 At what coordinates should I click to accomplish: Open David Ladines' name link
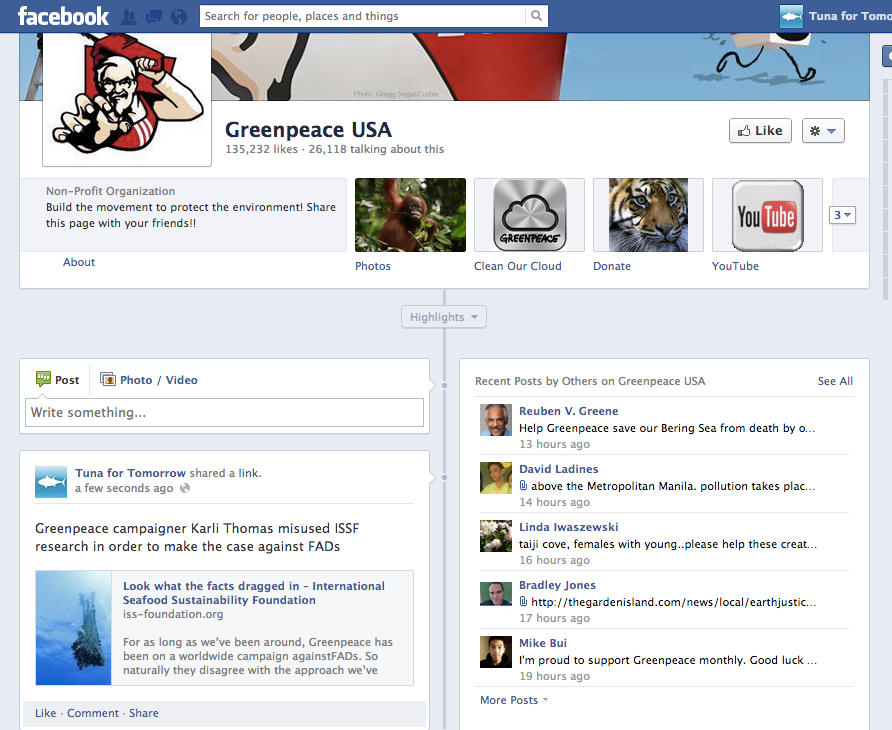559,469
